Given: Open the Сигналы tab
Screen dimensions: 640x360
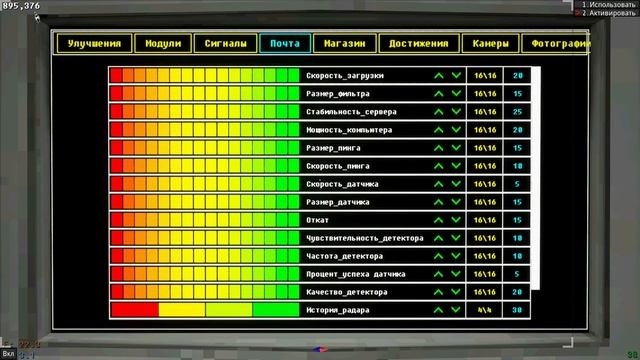Looking at the screenshot, I should click(x=225, y=44).
